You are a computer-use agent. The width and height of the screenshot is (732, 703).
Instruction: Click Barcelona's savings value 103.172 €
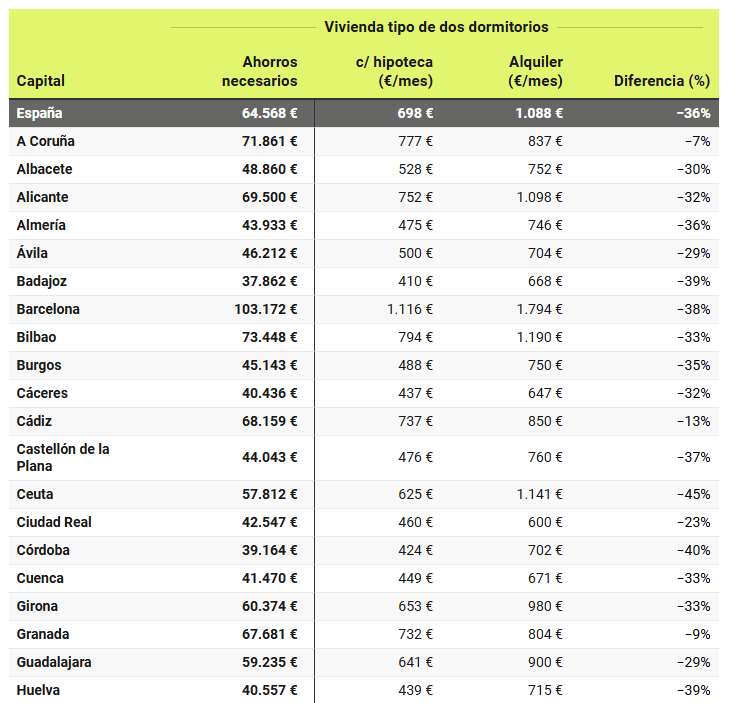pyautogui.click(x=266, y=309)
